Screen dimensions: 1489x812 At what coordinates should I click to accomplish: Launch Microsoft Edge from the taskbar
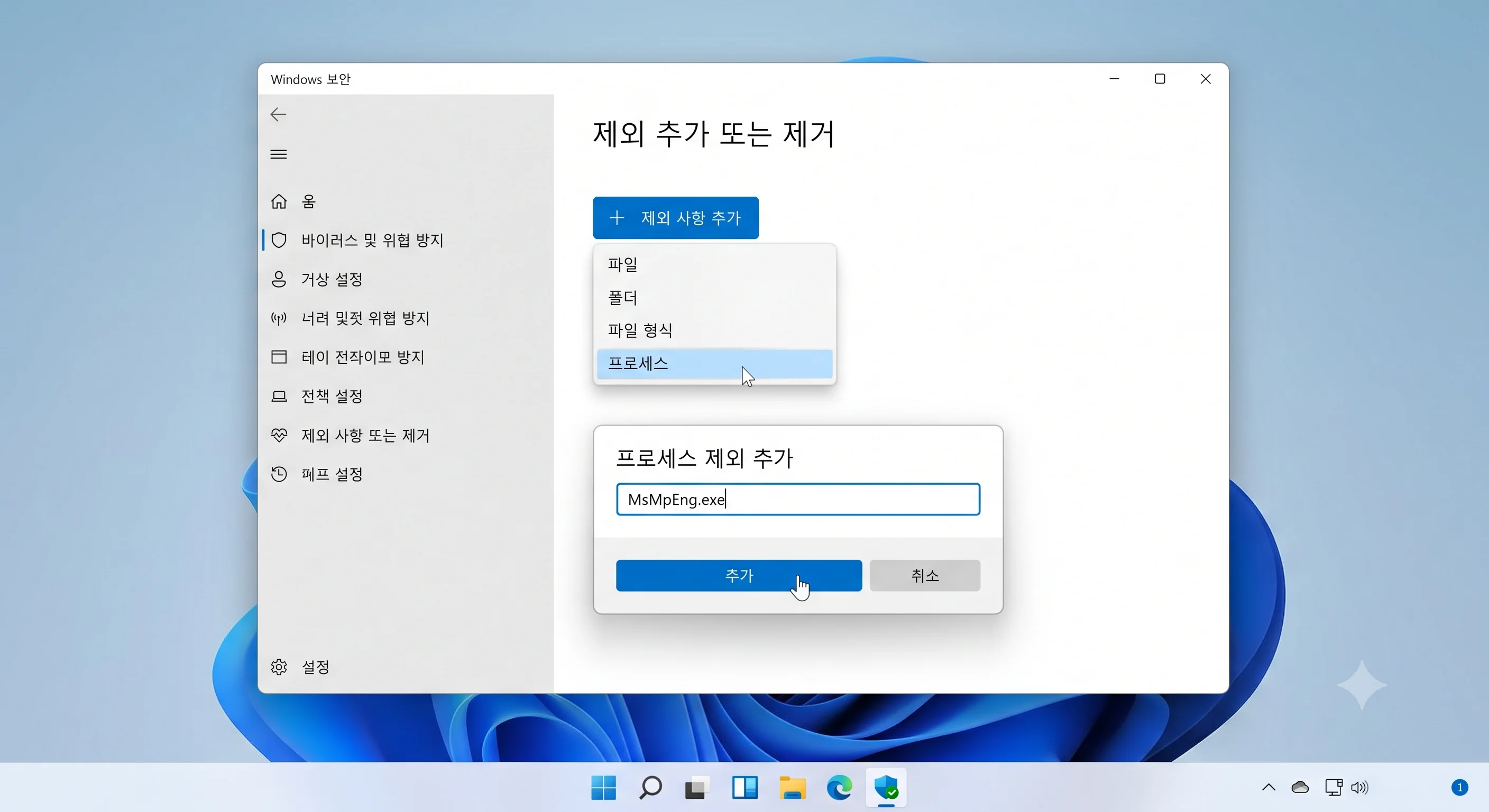pyautogui.click(x=839, y=787)
